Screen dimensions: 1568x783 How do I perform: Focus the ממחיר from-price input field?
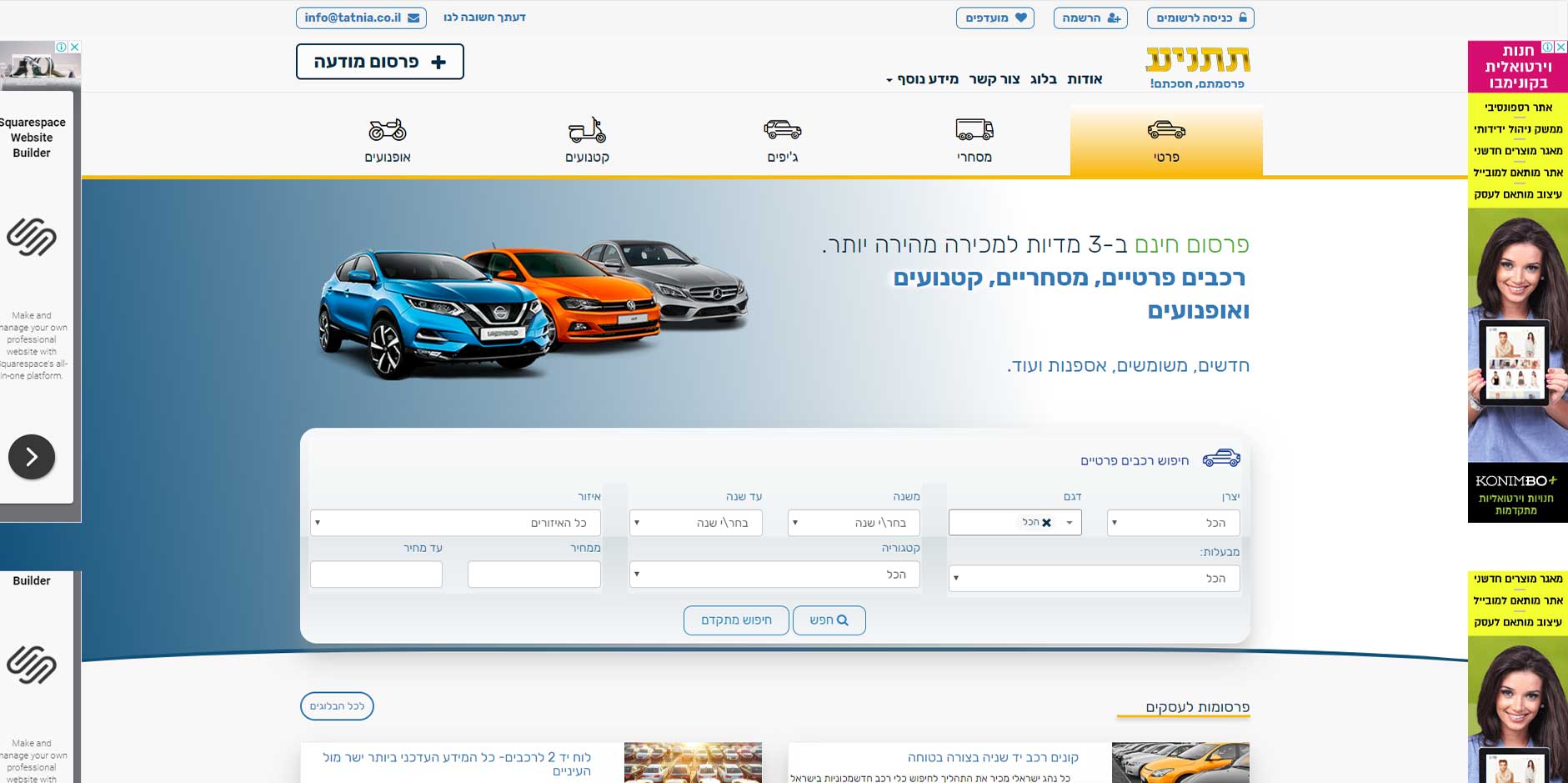(534, 575)
